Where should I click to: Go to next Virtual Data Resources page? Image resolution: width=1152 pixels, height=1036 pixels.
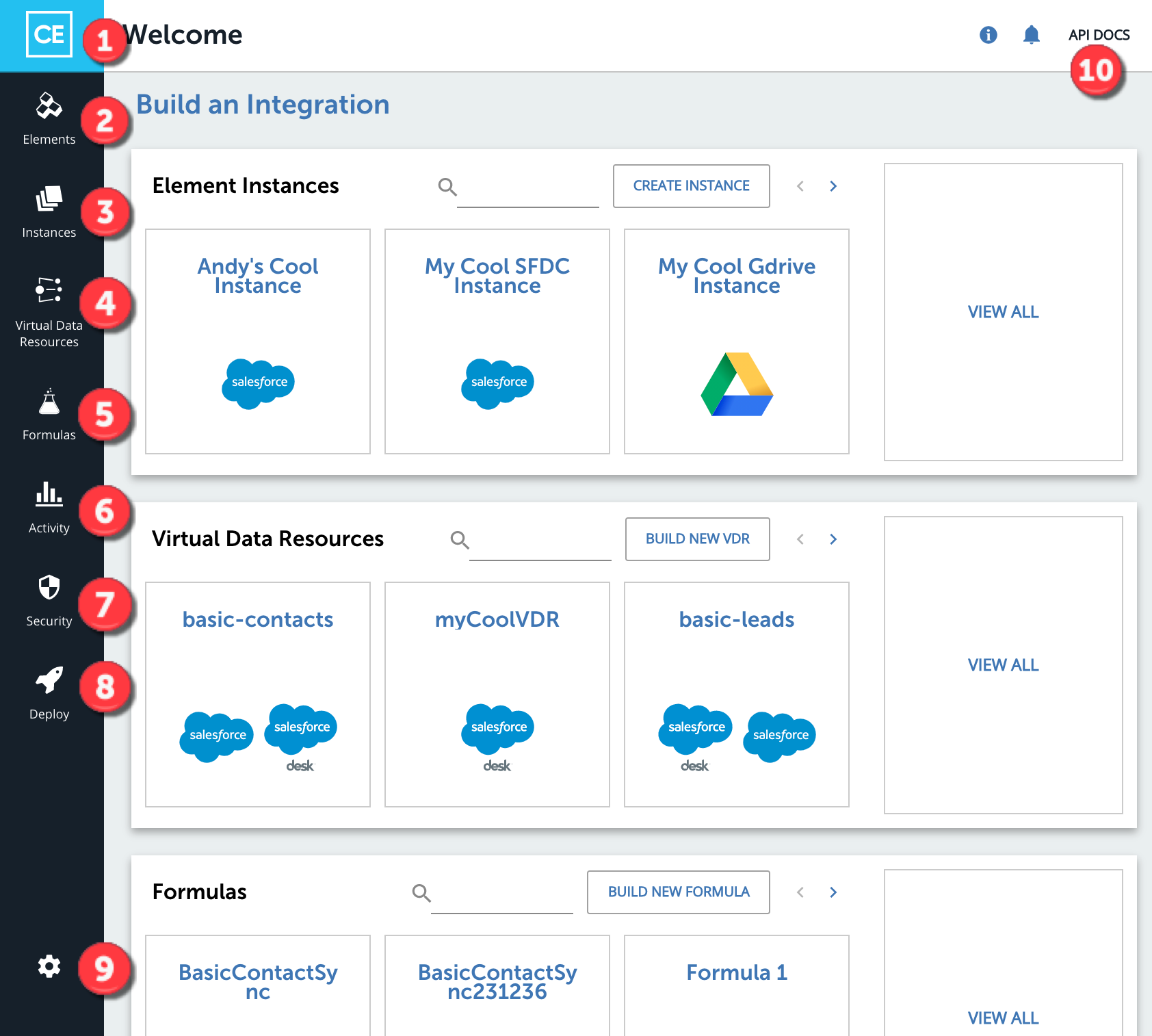833,539
